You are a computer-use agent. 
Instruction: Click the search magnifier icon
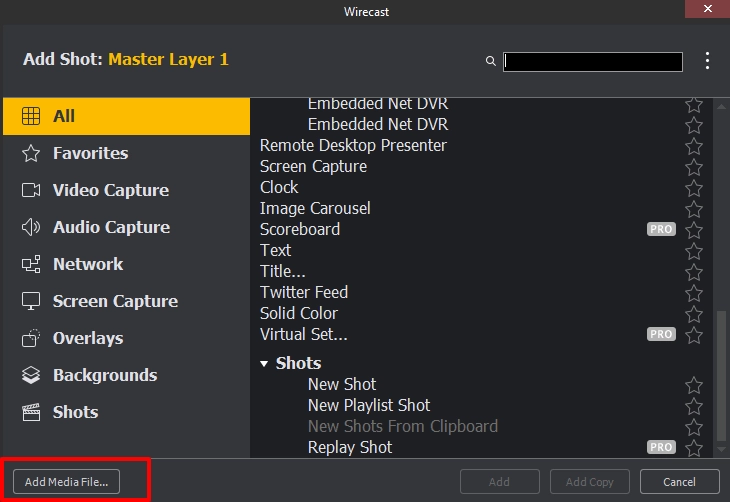(490, 61)
